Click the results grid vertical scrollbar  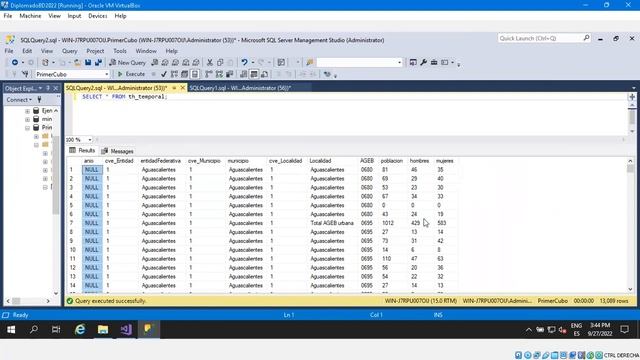[630, 225]
